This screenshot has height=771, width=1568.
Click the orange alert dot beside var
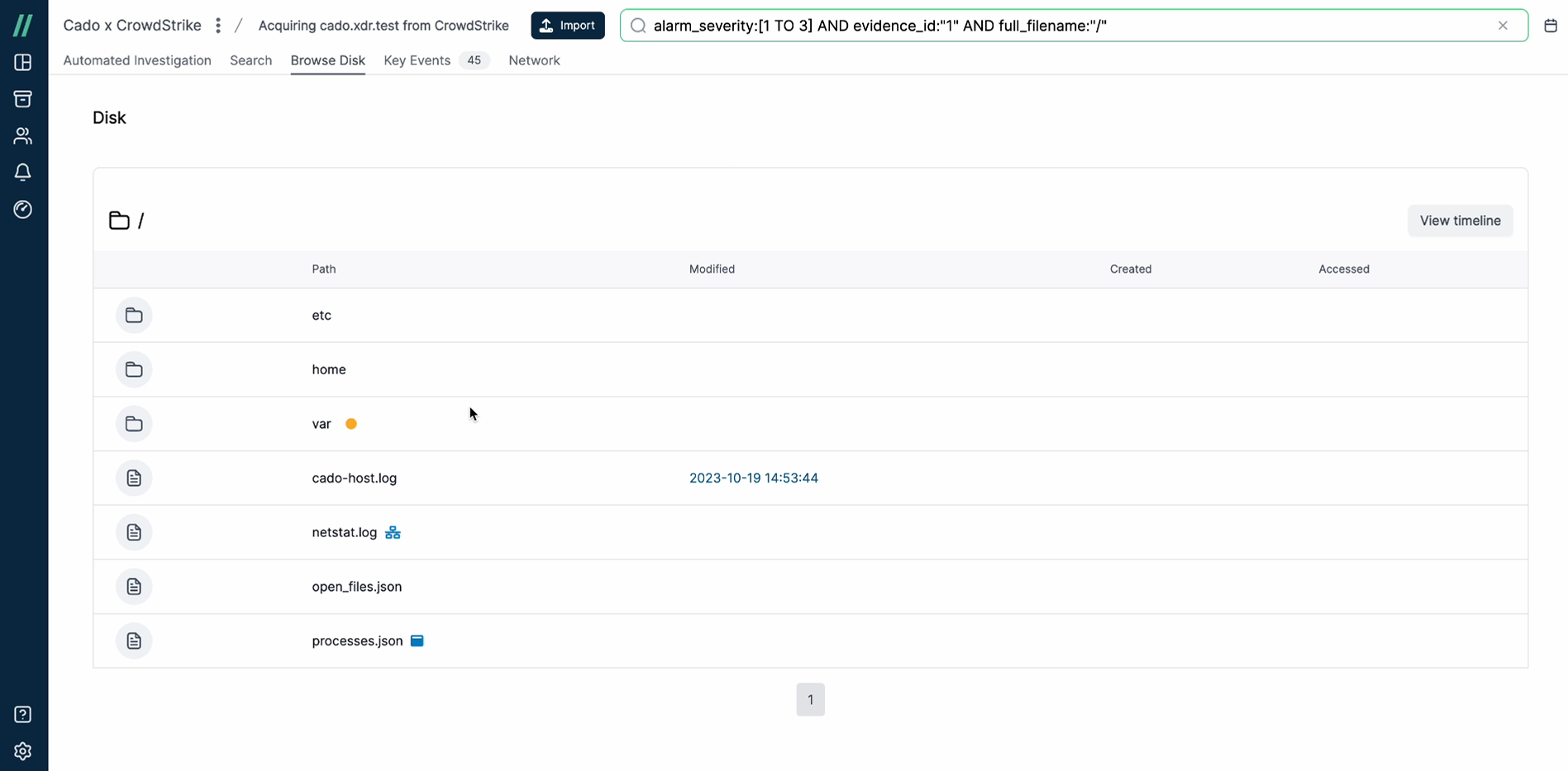point(351,424)
